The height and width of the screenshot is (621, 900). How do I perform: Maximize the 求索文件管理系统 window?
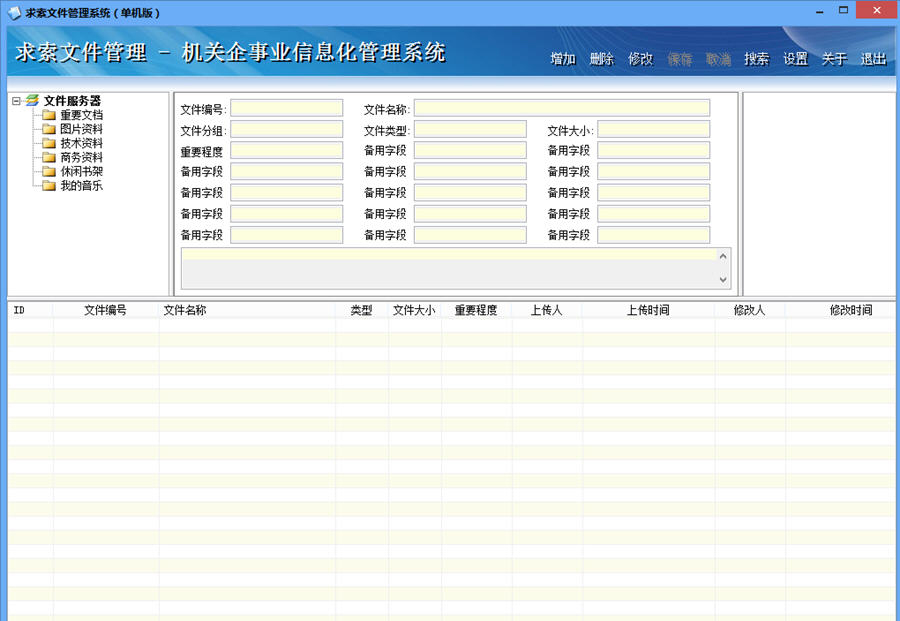tap(843, 10)
